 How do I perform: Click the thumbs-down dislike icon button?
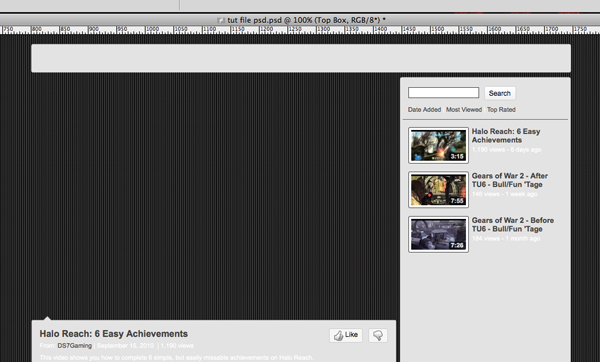378,335
